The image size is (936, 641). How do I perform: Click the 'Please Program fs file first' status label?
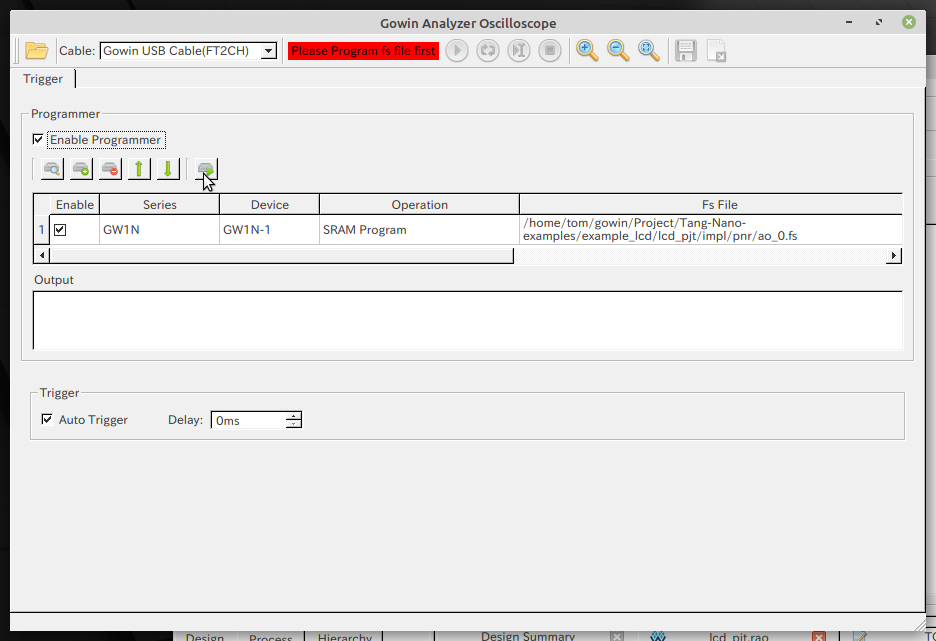[x=363, y=51]
